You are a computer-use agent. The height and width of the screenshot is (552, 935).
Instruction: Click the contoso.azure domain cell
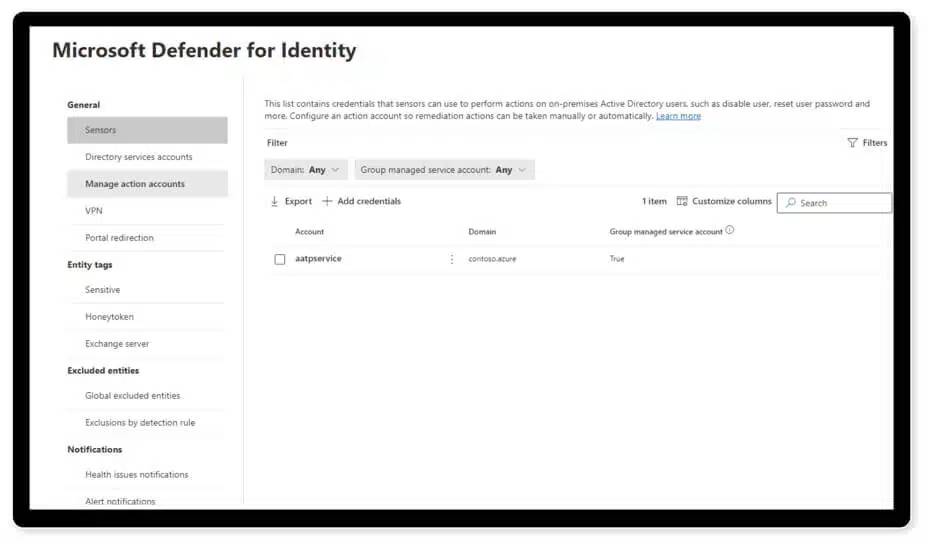(x=492, y=259)
